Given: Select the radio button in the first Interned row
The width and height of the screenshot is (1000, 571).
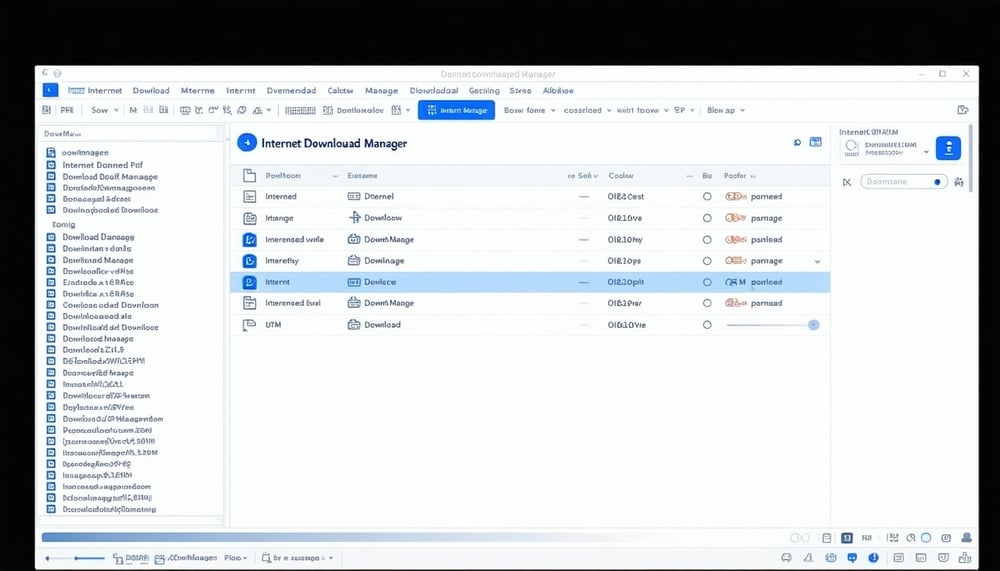Looking at the screenshot, I should [x=707, y=197].
